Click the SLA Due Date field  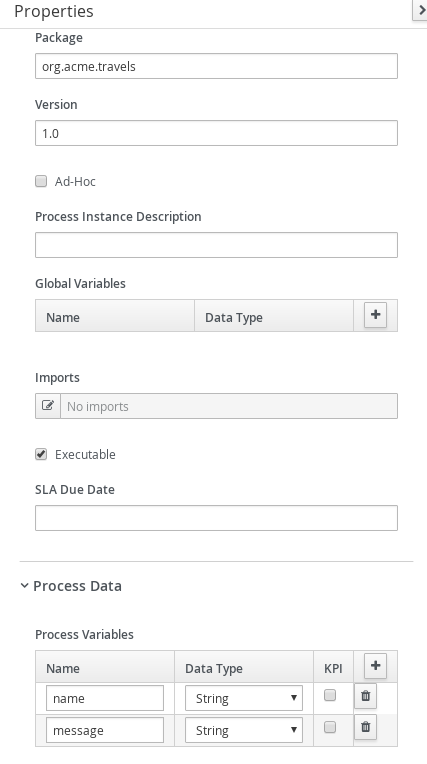(x=216, y=518)
